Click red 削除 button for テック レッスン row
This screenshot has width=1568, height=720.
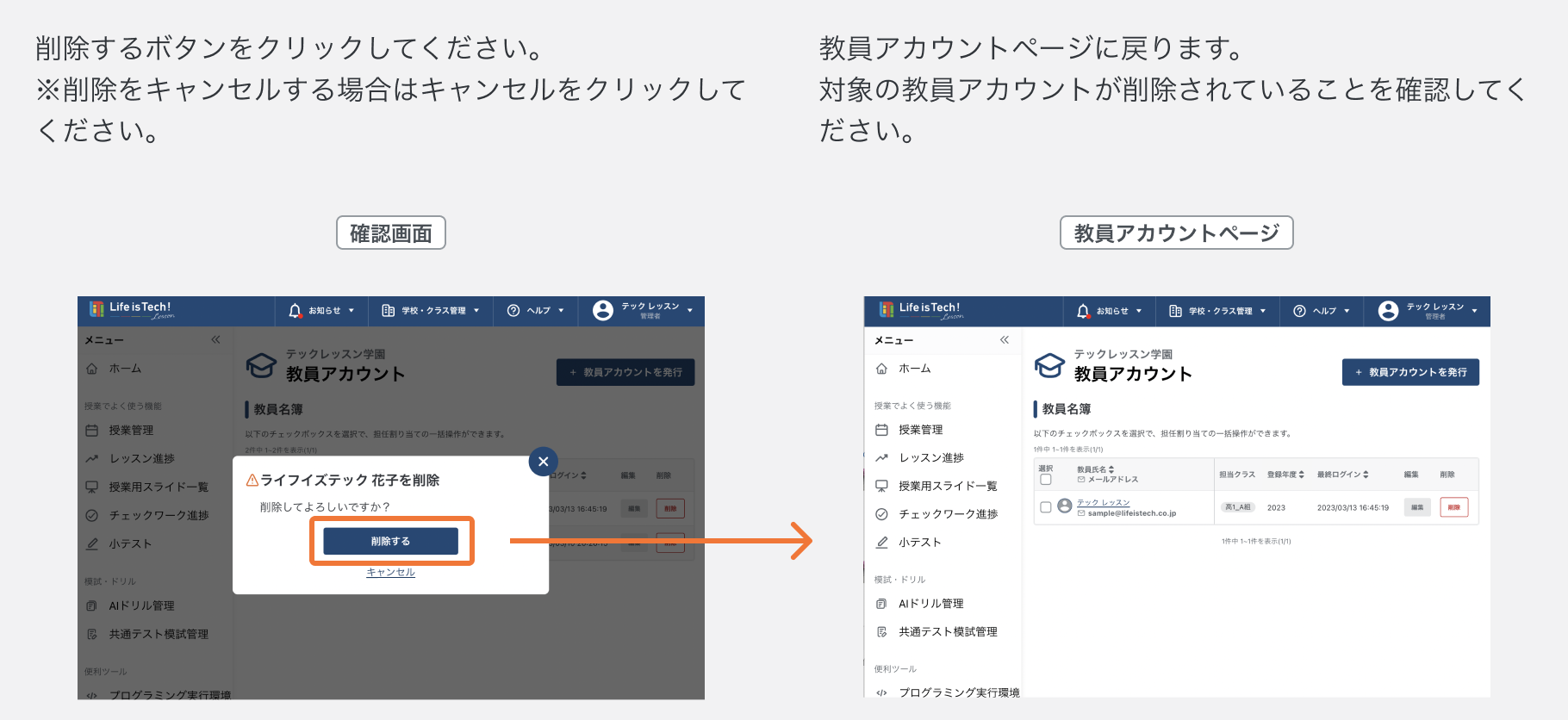(1453, 507)
